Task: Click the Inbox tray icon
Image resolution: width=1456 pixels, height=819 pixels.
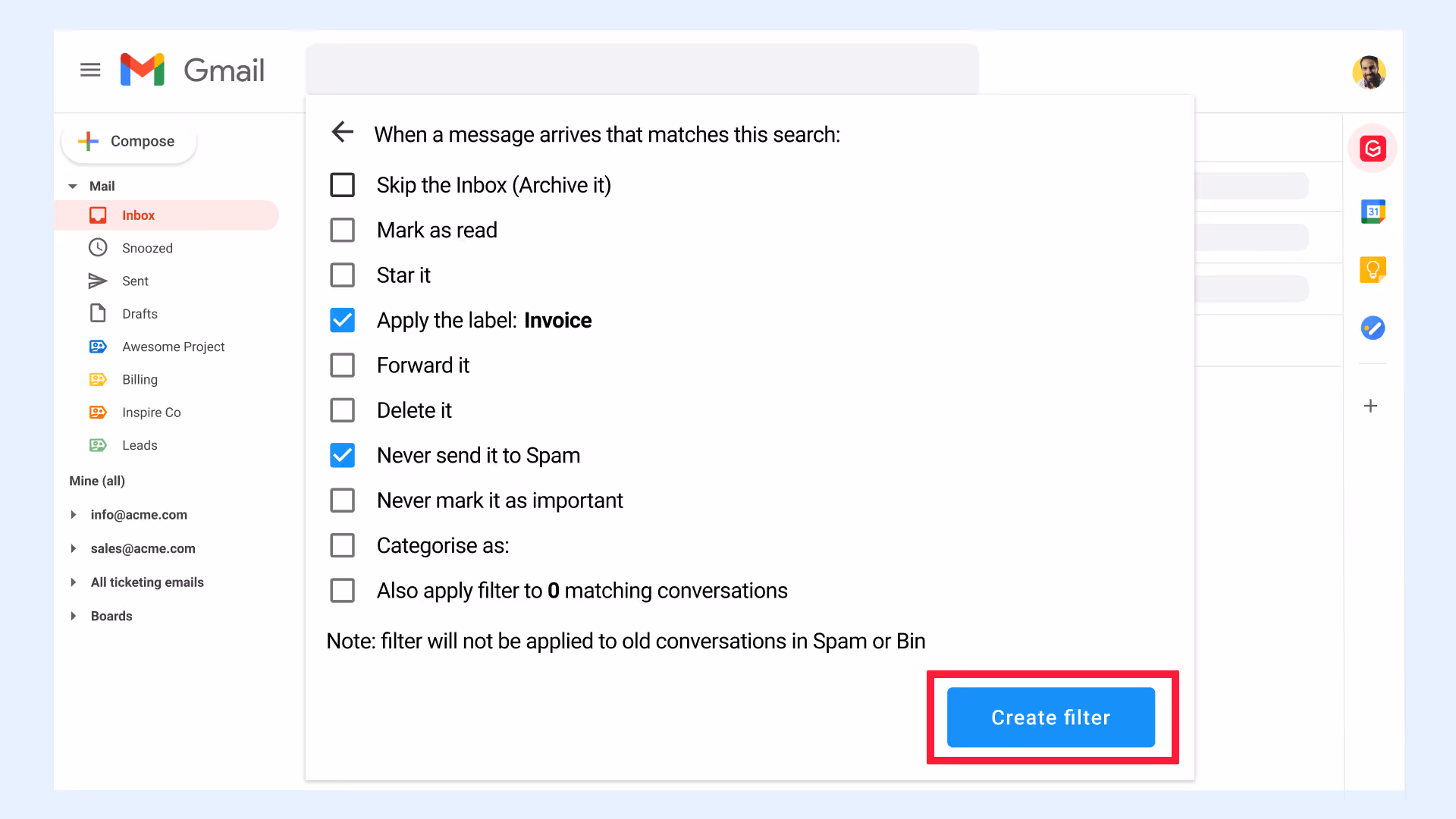Action: point(98,215)
